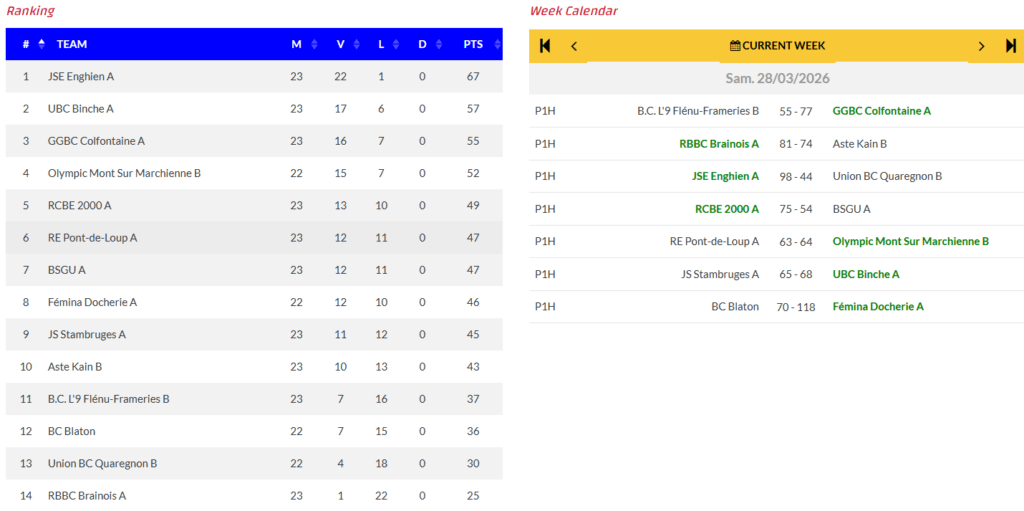
Task: Select BC Blaton in the ranking table
Action: (72, 431)
